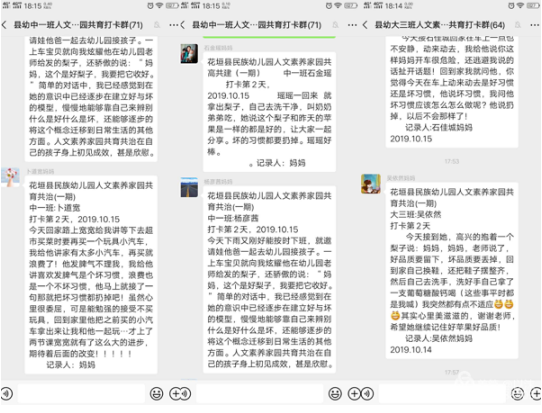542x413 pixels.
Task: Open 卜道宽妈妈's avatar profile
Action: (10, 177)
